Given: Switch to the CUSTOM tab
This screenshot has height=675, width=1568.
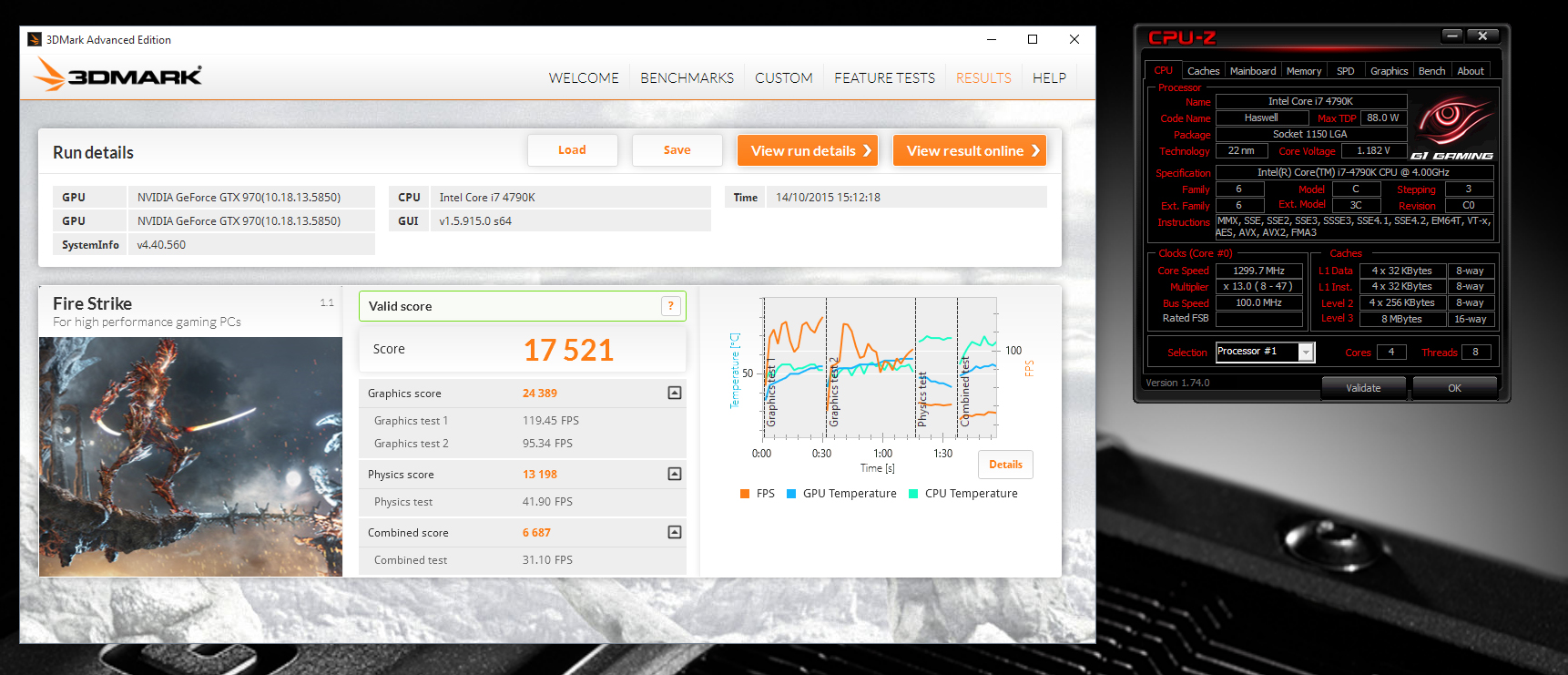Looking at the screenshot, I should (x=784, y=78).
